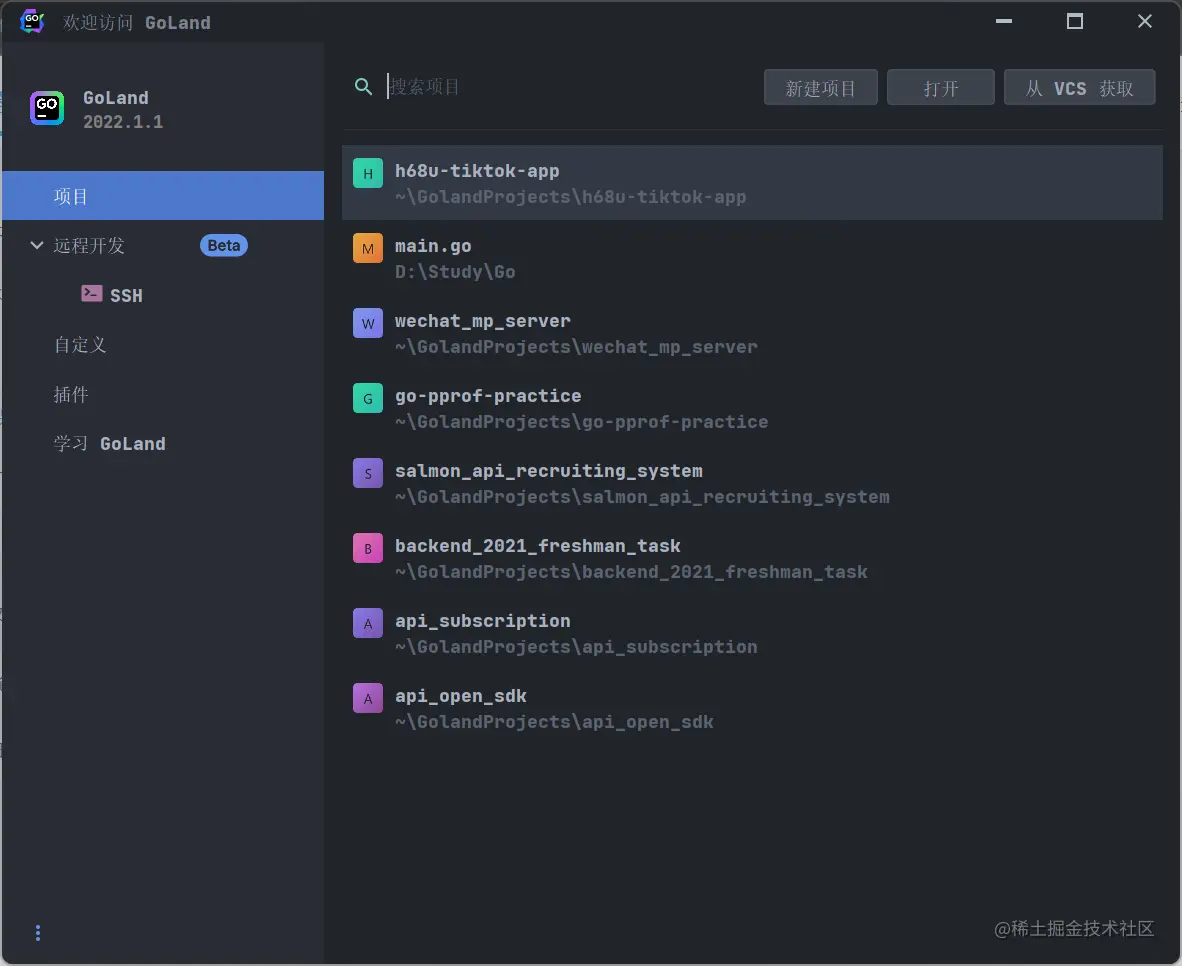This screenshot has width=1182, height=966.
Task: Open options via three-dots gear icon
Action: pyautogui.click(x=38, y=933)
